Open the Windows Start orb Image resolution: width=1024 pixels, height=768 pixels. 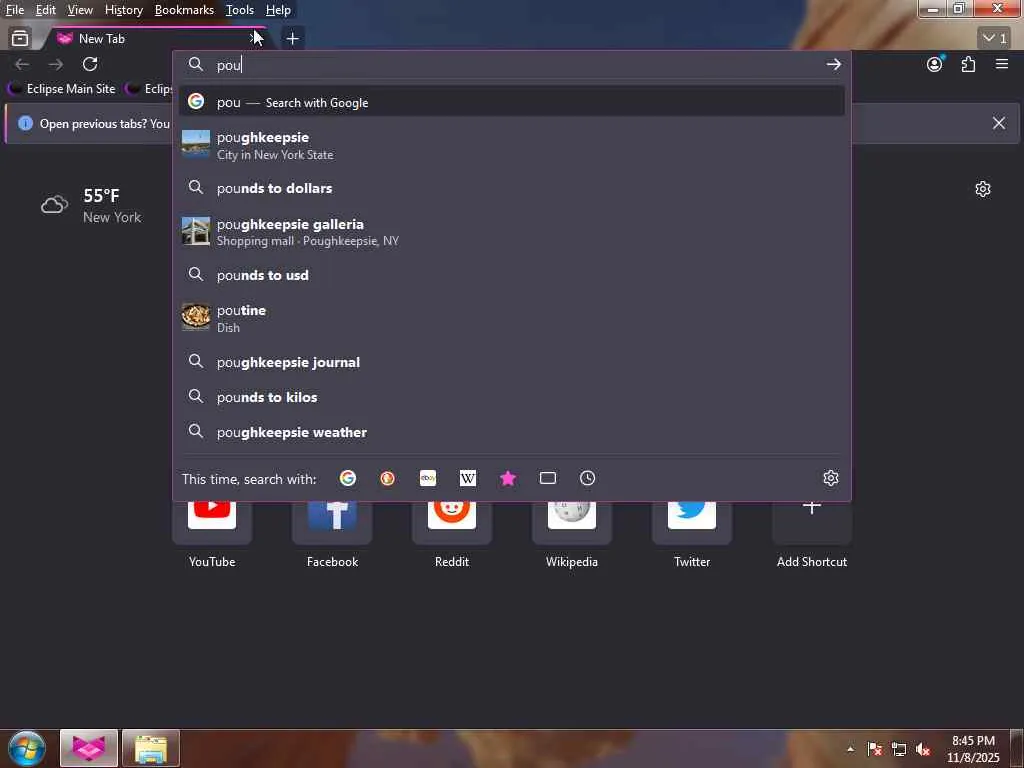(x=27, y=748)
